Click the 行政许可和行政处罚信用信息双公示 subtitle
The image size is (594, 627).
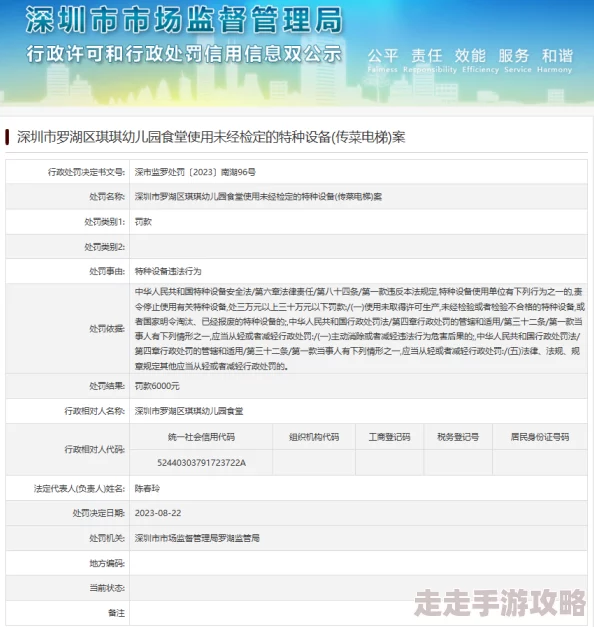[x=184, y=54]
